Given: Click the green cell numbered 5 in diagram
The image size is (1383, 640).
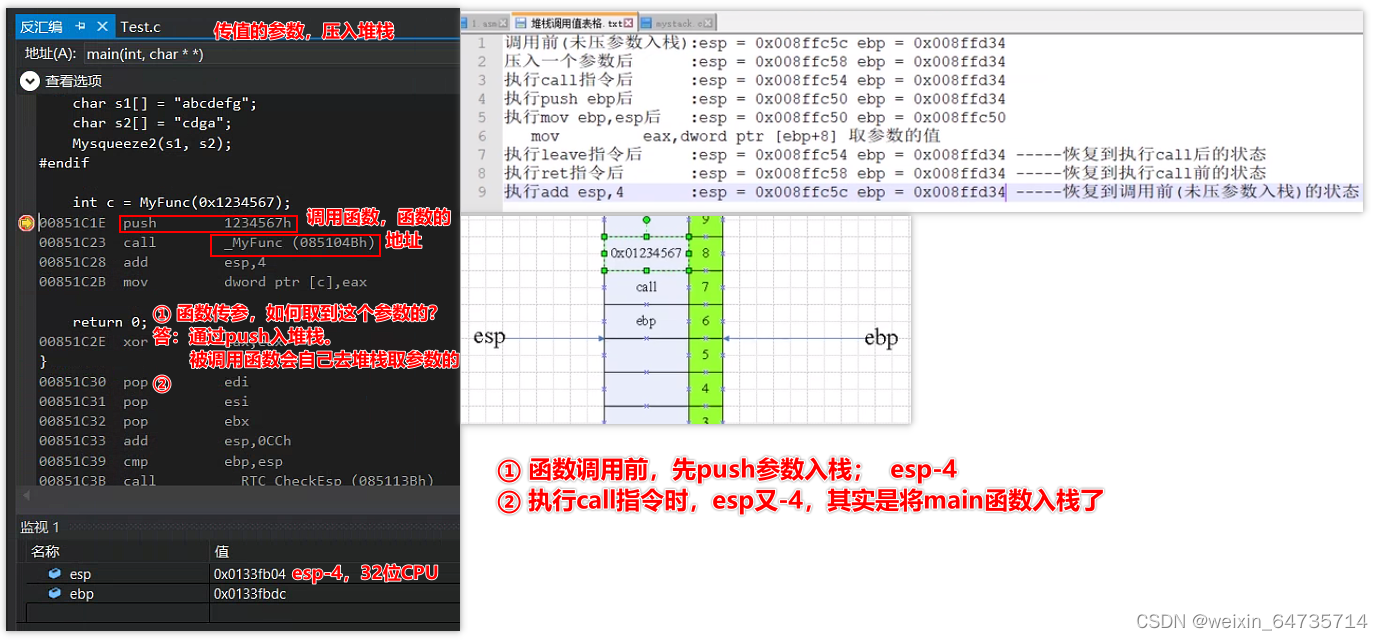Looking at the screenshot, I should (x=705, y=355).
